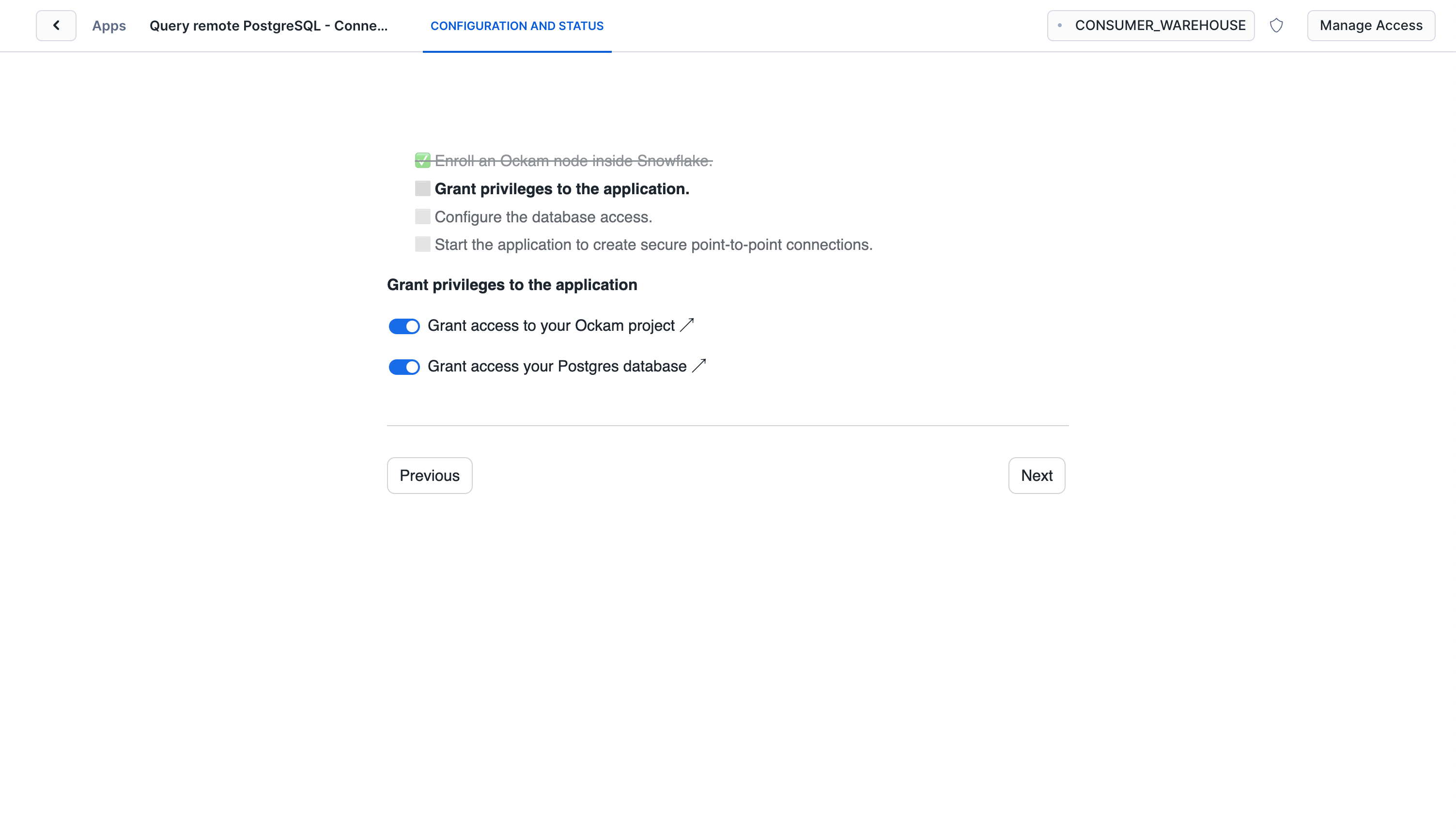Select Configuration and Status tab

coord(516,26)
